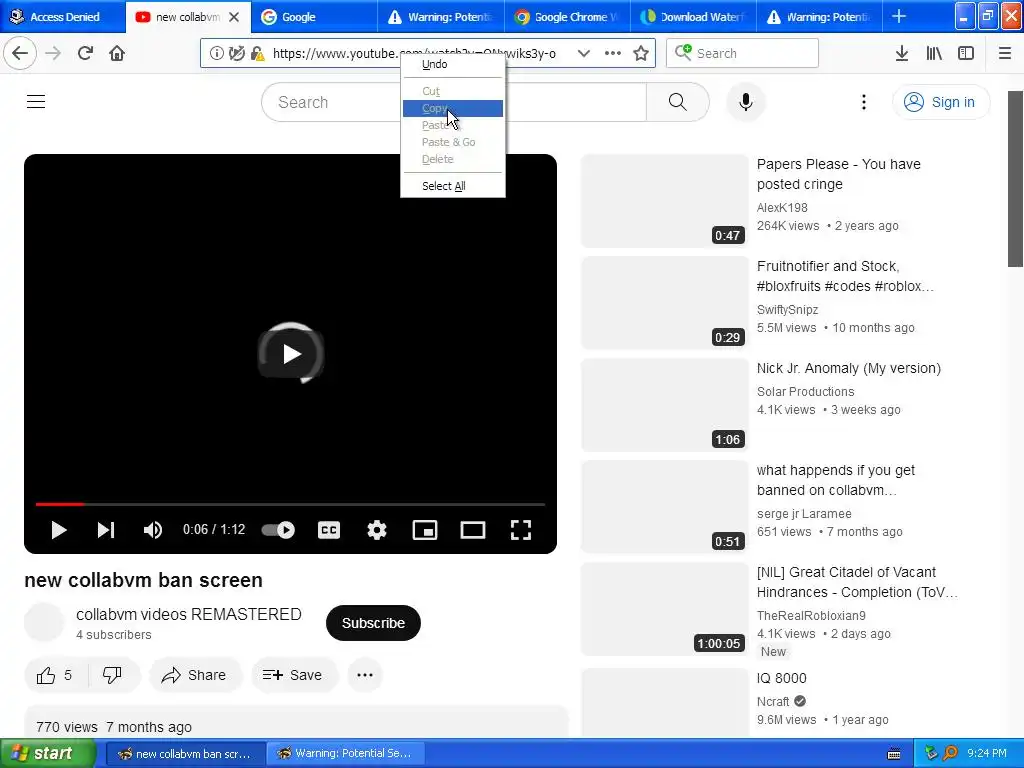Open the Windows start menu
The width and height of the screenshot is (1024, 768).
[x=48, y=754]
